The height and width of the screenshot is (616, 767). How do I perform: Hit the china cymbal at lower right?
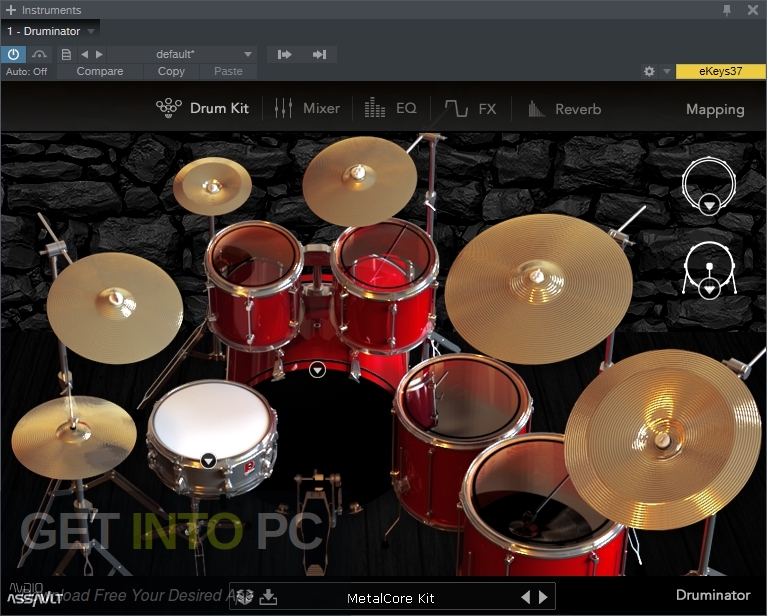(x=663, y=439)
